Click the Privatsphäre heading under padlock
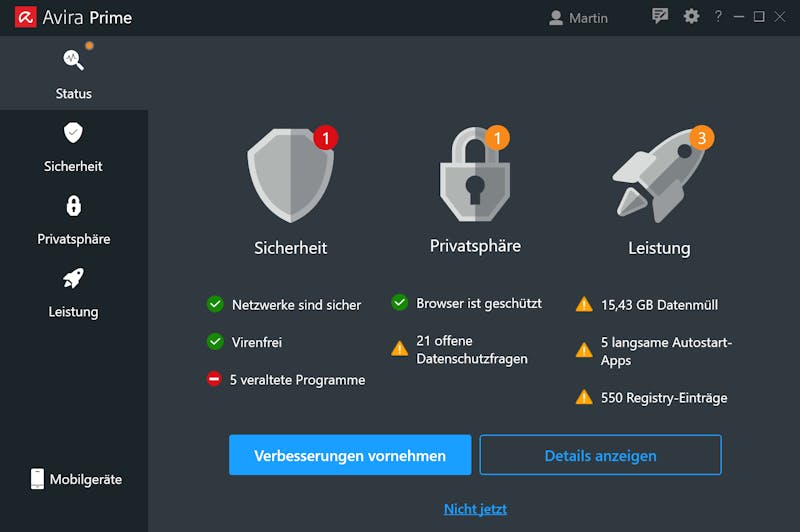 475,246
